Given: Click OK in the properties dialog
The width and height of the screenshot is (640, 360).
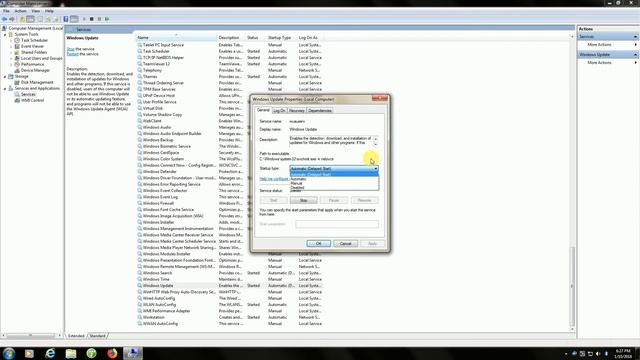Looking at the screenshot, I should pyautogui.click(x=318, y=244).
